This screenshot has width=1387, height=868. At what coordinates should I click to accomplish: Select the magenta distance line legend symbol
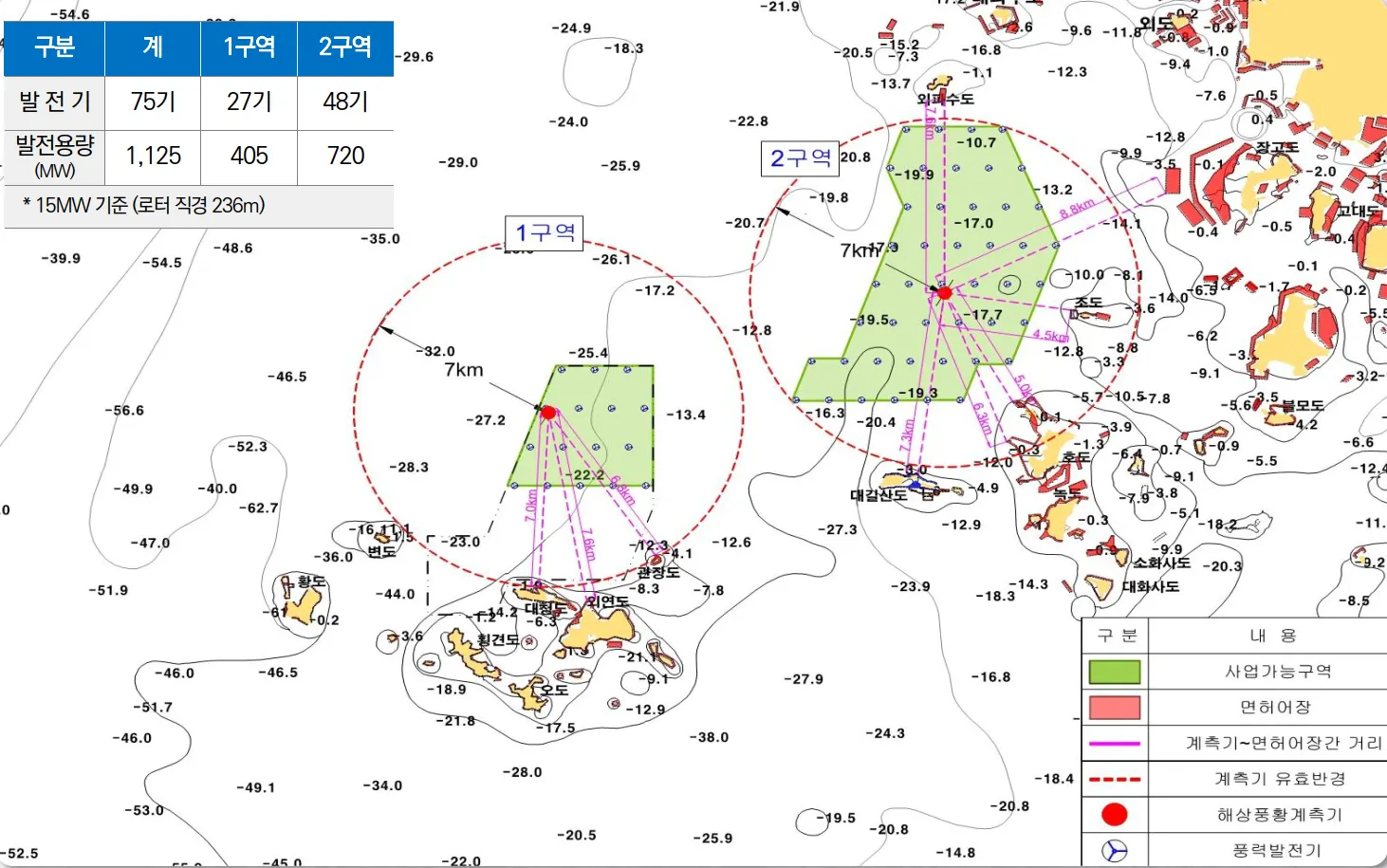tap(1115, 744)
